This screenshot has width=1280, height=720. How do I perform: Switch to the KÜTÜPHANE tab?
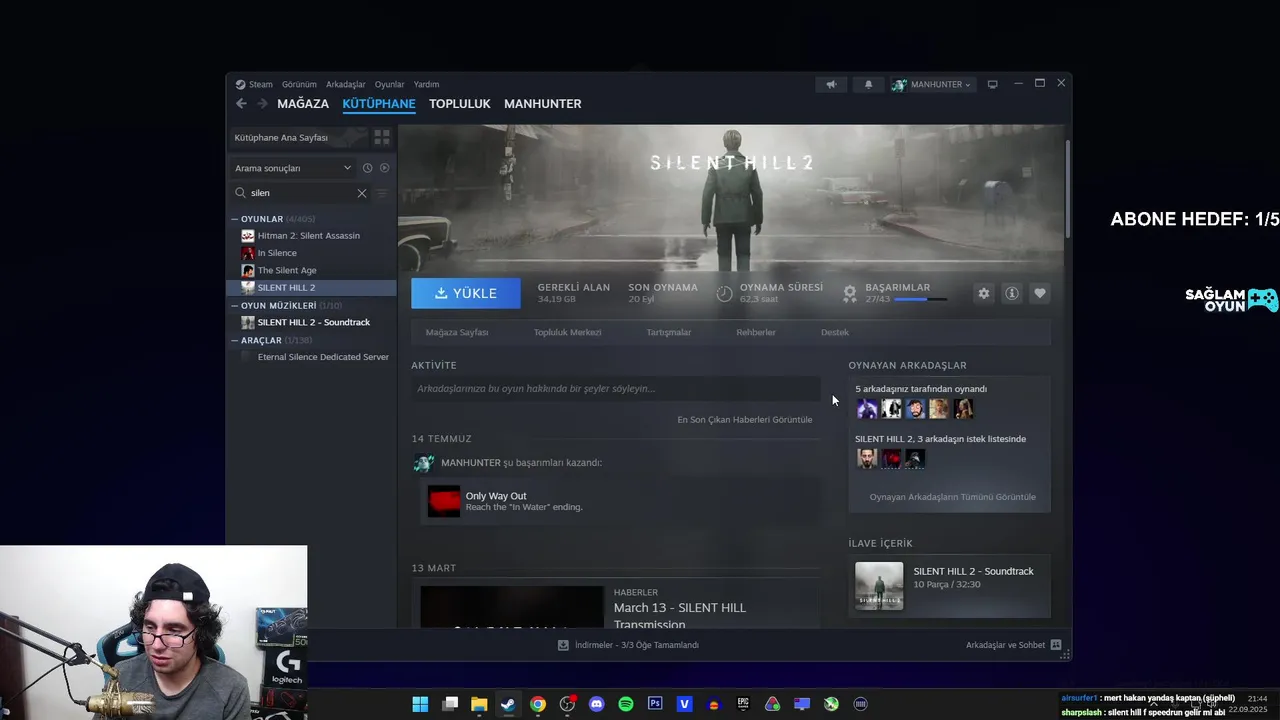[379, 104]
